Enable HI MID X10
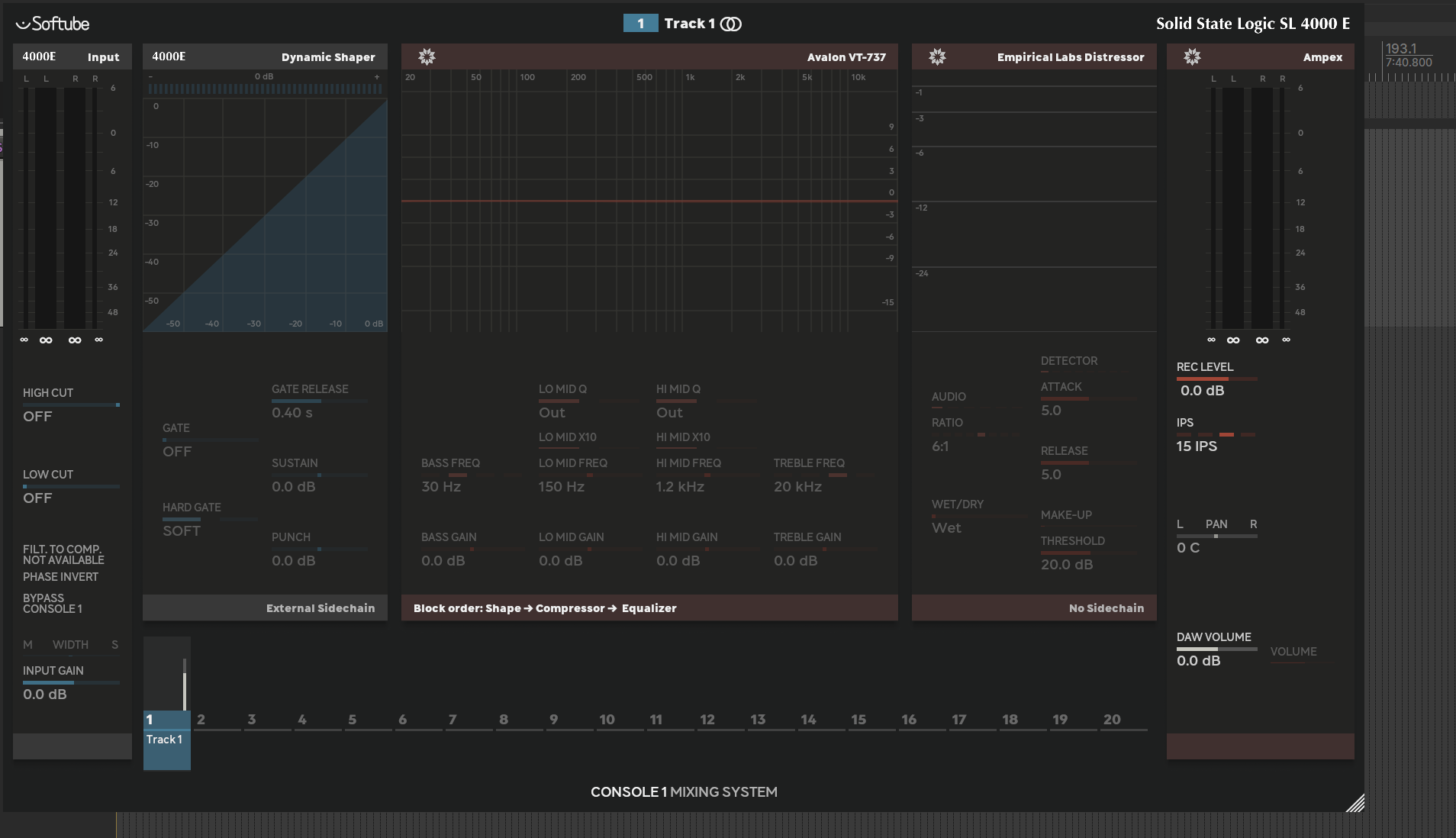 [683, 437]
